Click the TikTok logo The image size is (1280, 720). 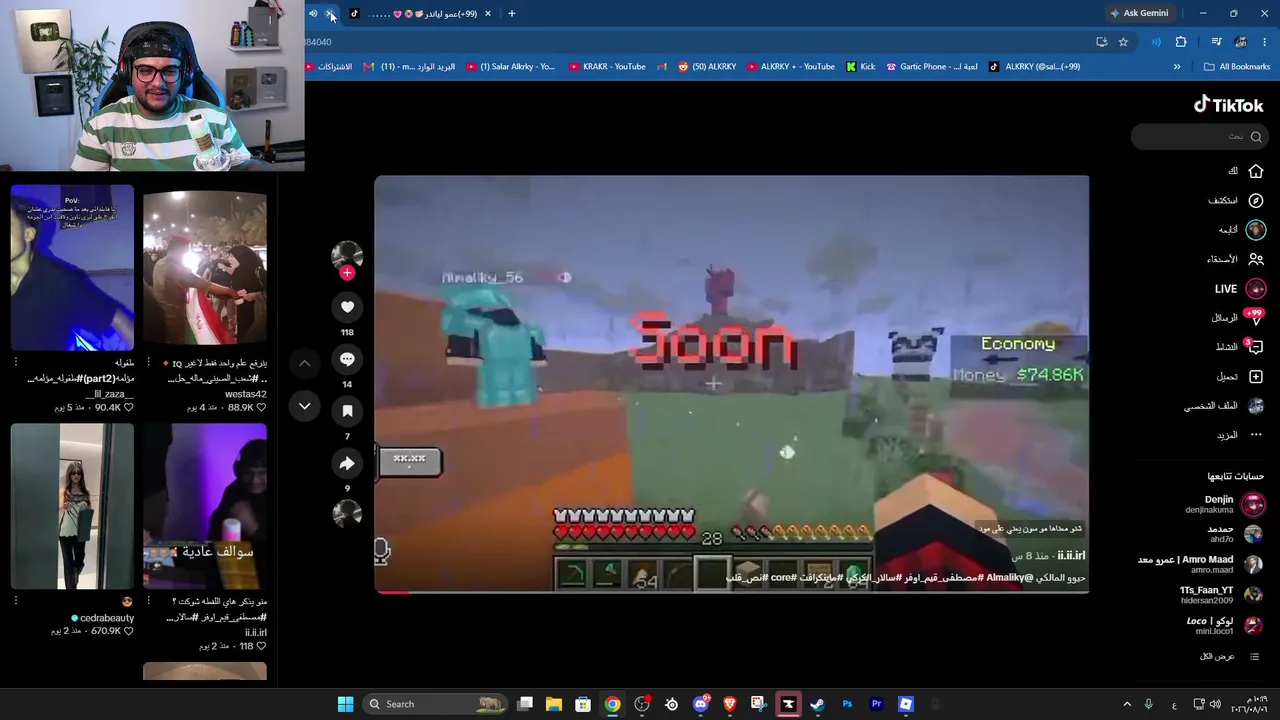[x=1228, y=105]
